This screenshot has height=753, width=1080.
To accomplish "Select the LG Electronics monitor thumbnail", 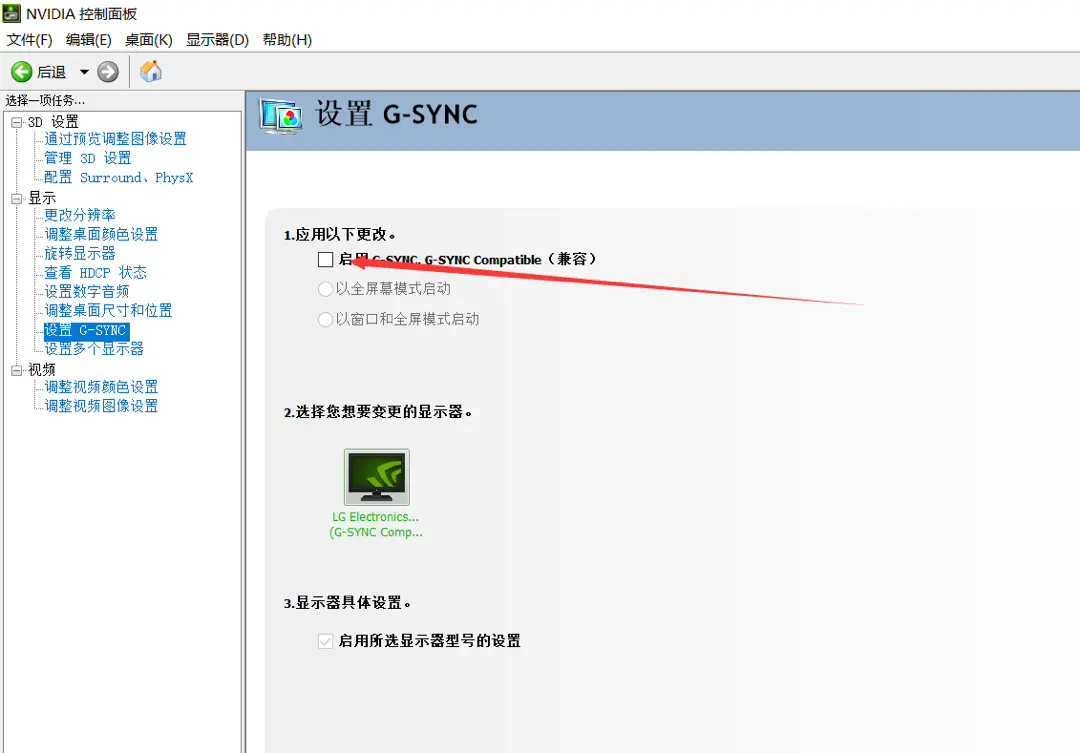I will 377,477.
